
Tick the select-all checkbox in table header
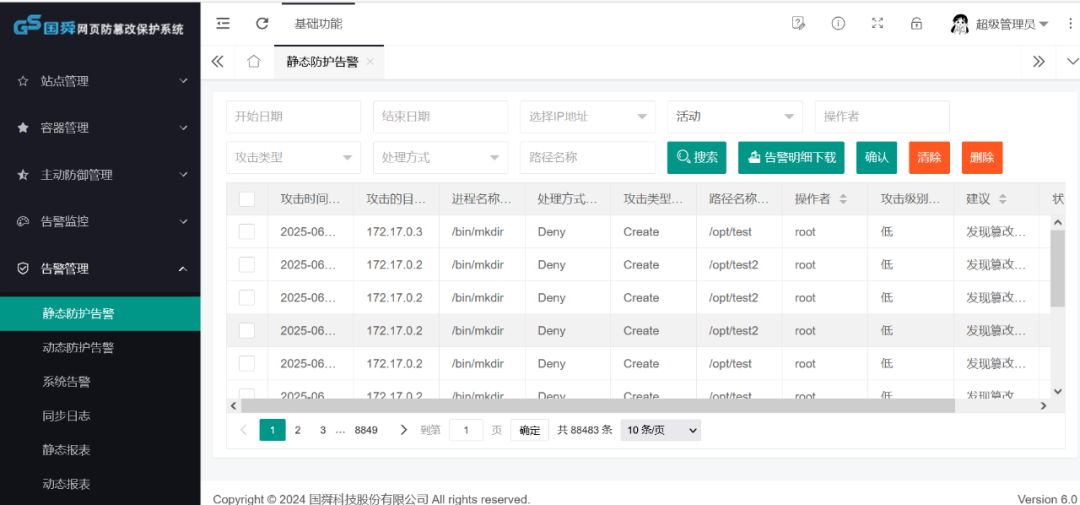247,199
